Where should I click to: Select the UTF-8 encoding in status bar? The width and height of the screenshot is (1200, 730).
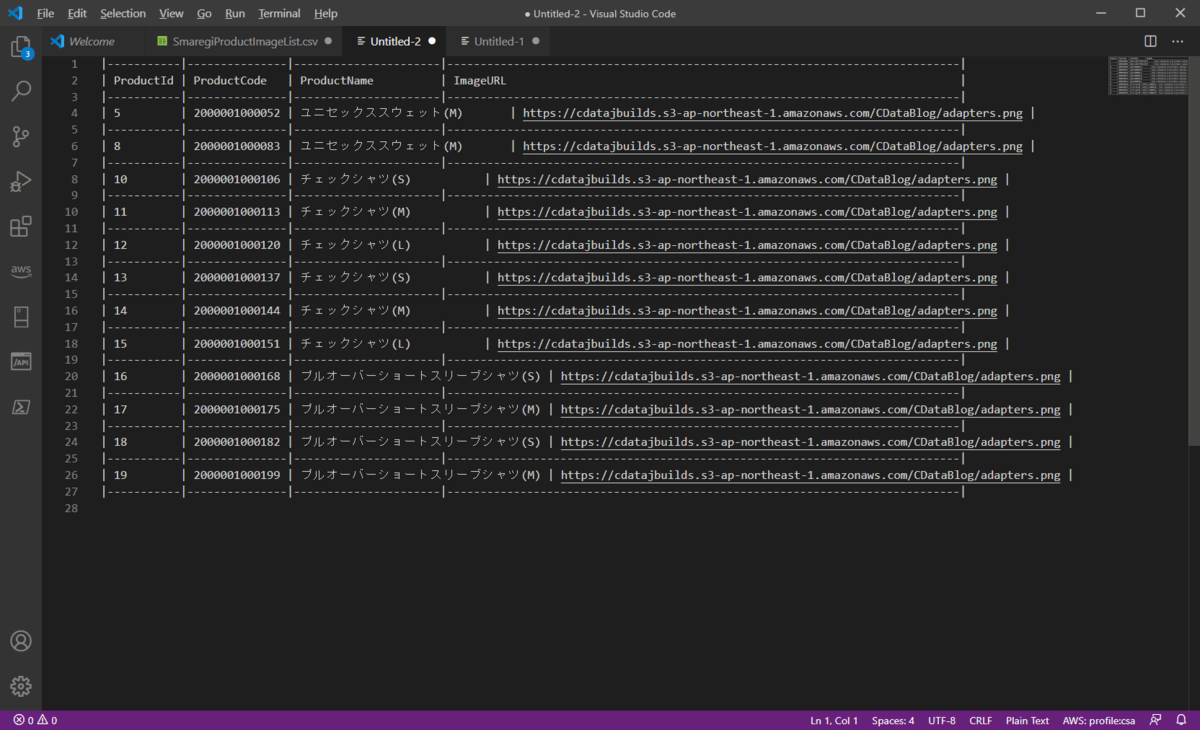click(941, 720)
